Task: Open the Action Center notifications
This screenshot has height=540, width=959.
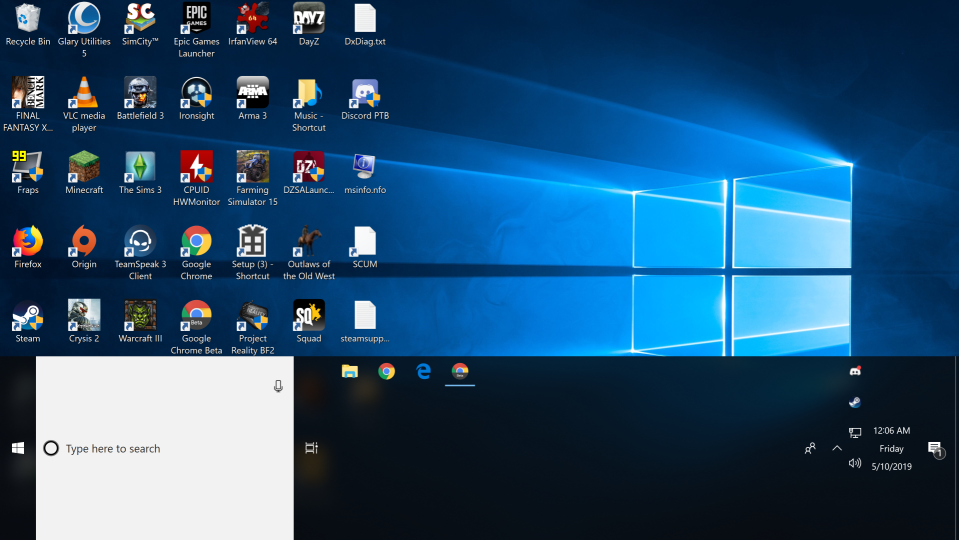Action: 936,449
